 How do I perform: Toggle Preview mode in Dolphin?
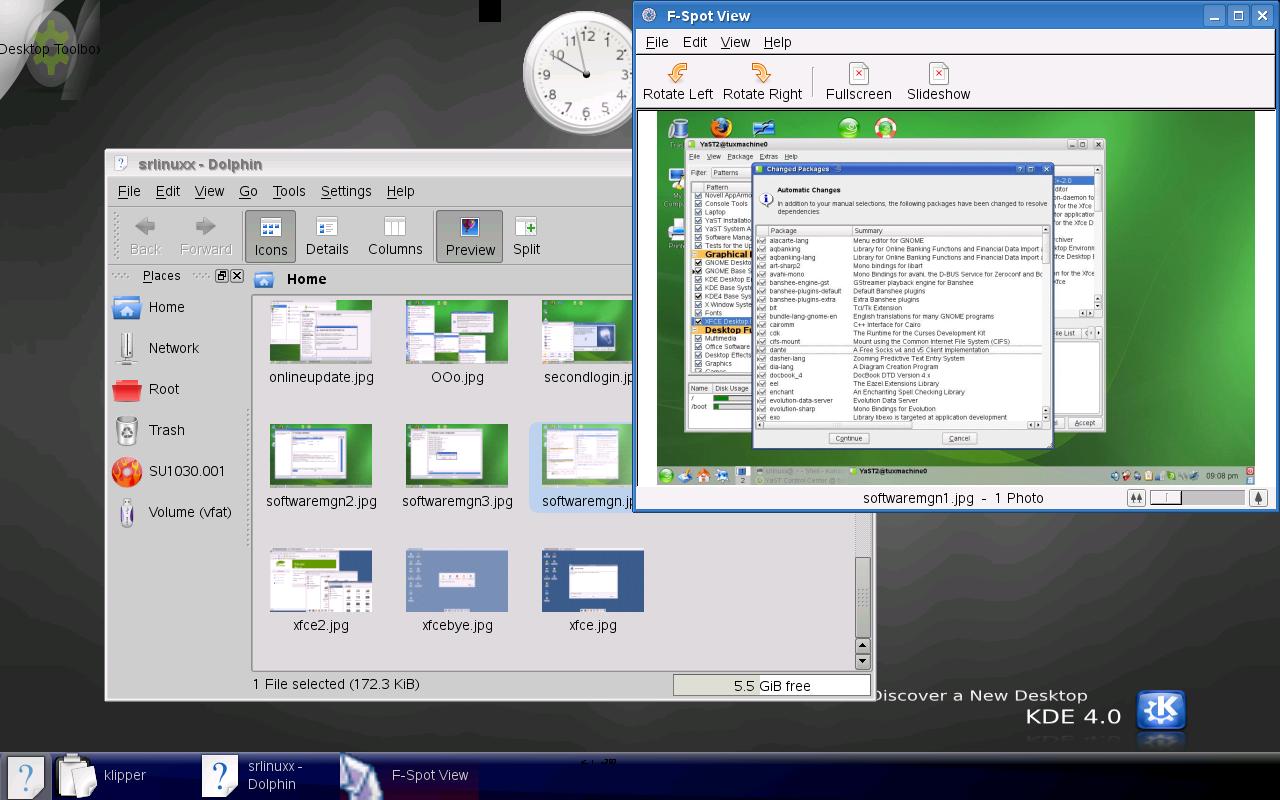coord(470,237)
